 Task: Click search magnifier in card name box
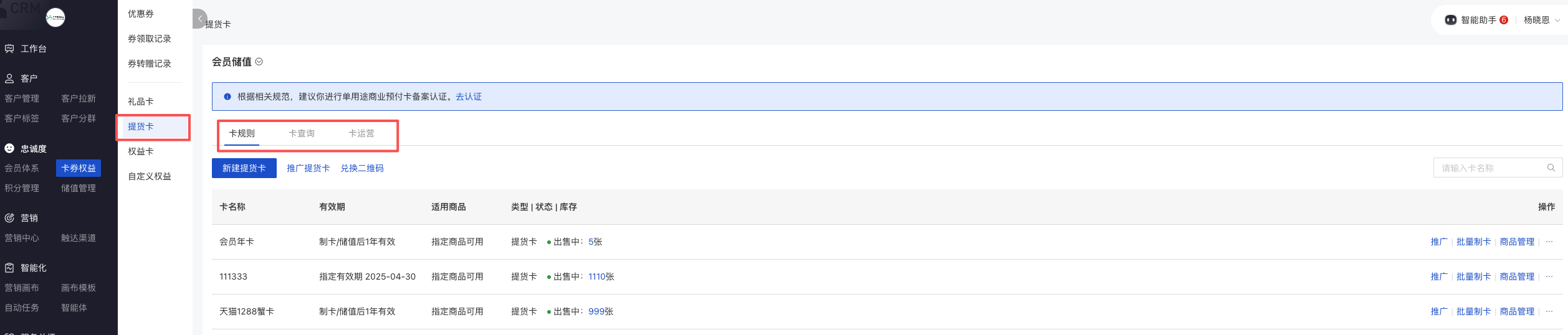point(1551,167)
